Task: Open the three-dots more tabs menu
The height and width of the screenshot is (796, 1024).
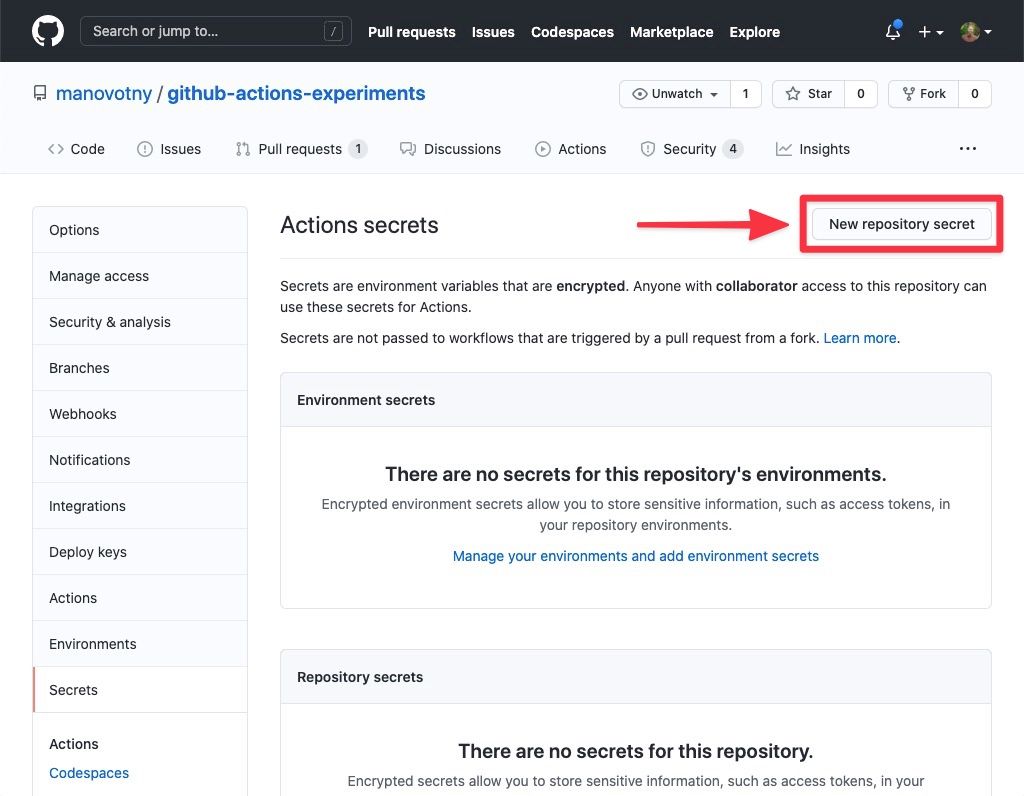Action: coord(968,149)
